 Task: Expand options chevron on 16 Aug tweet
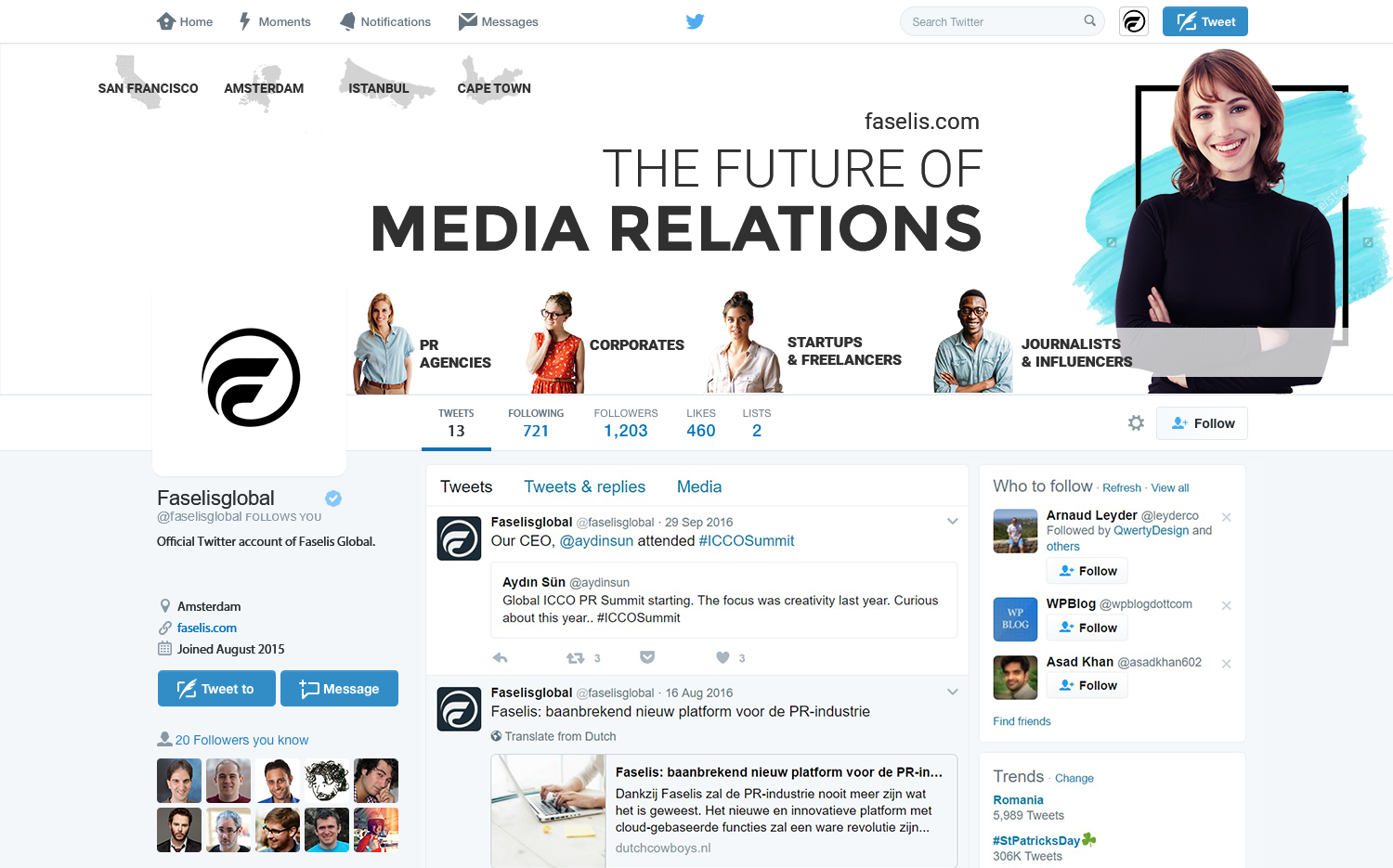[x=952, y=692]
